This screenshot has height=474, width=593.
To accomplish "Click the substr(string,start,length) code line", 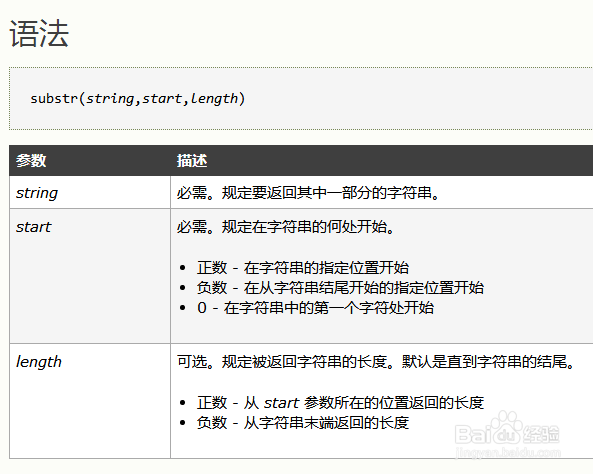I will 138,99.
